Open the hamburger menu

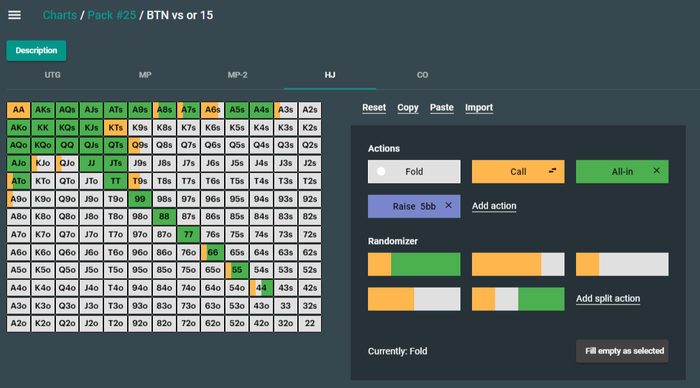tap(14, 15)
